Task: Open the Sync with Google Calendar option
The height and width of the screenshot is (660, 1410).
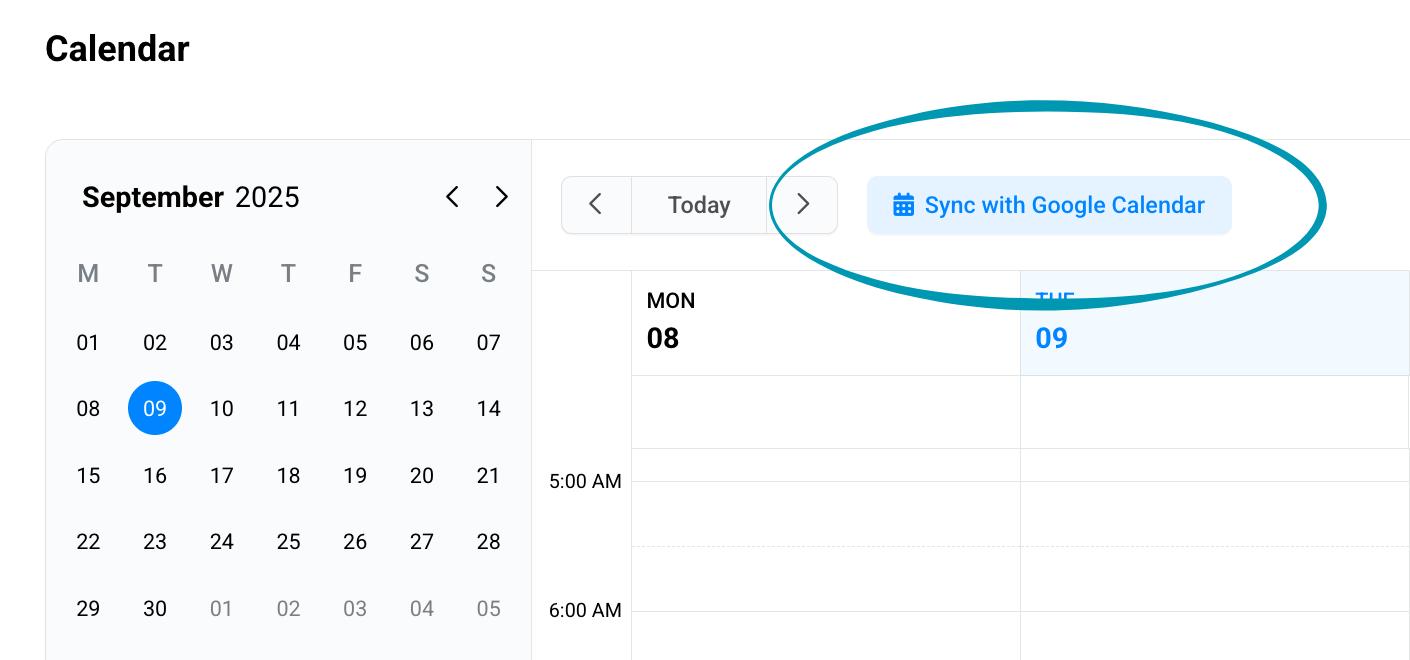Action: tap(1049, 204)
